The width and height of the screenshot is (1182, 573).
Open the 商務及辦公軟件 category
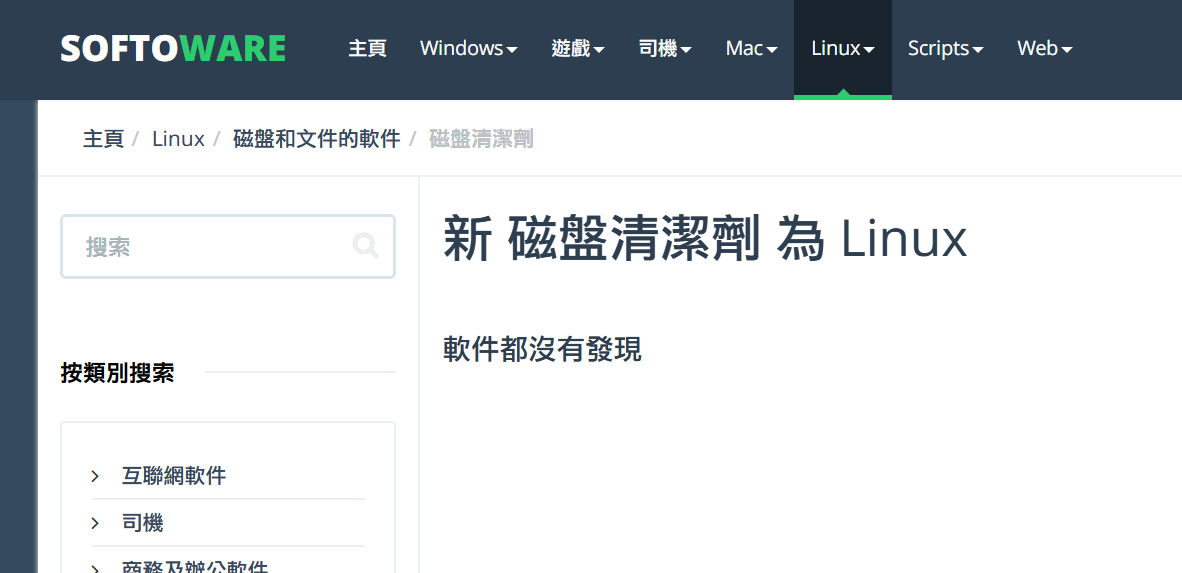(194, 567)
